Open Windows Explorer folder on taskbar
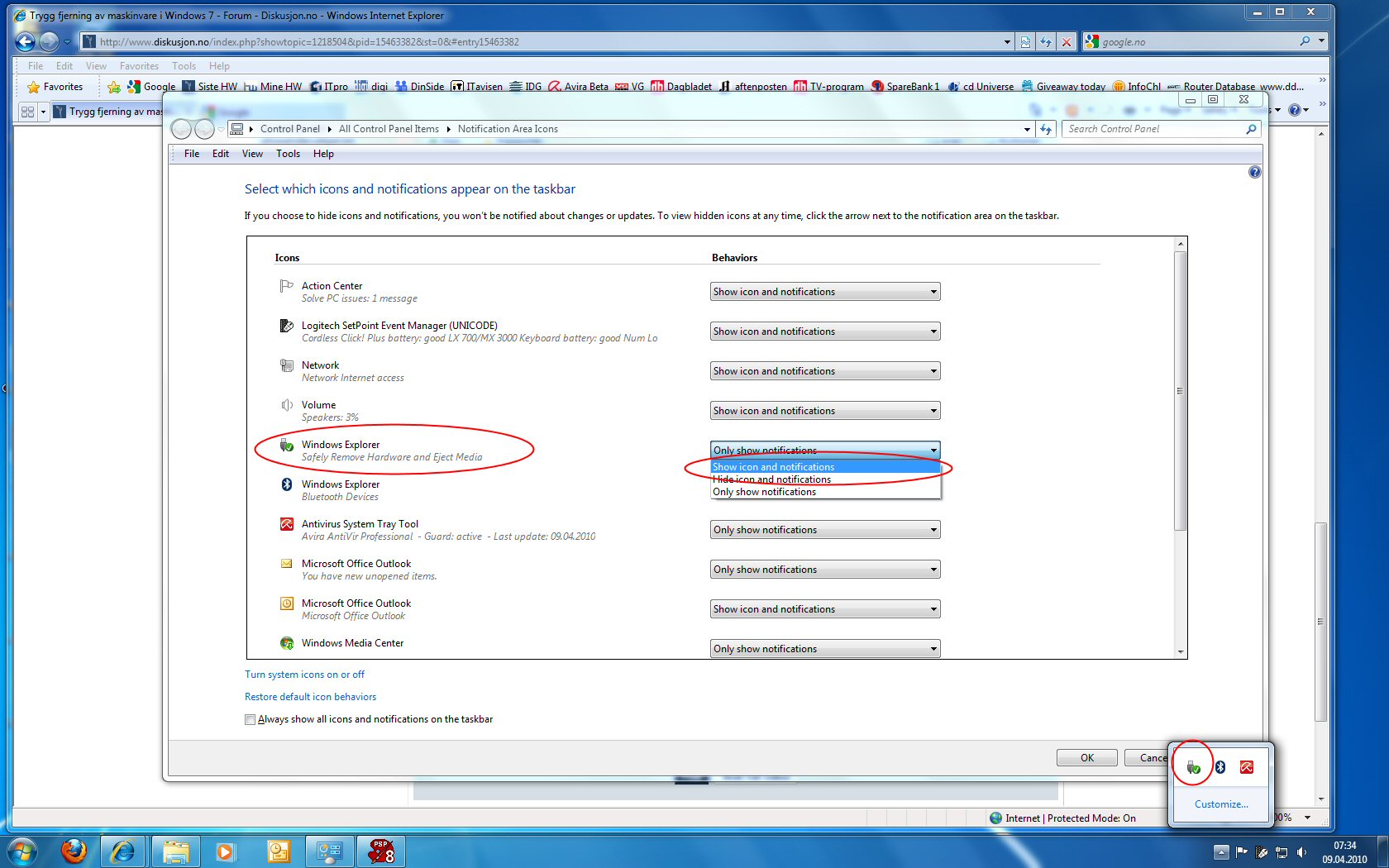 click(x=176, y=851)
